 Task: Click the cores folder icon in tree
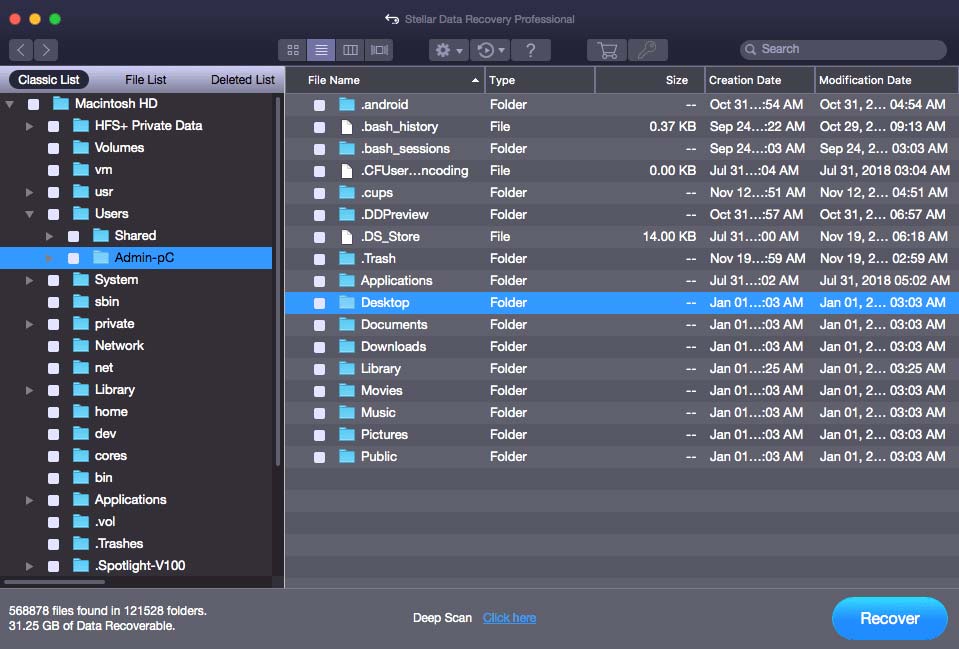[81, 456]
